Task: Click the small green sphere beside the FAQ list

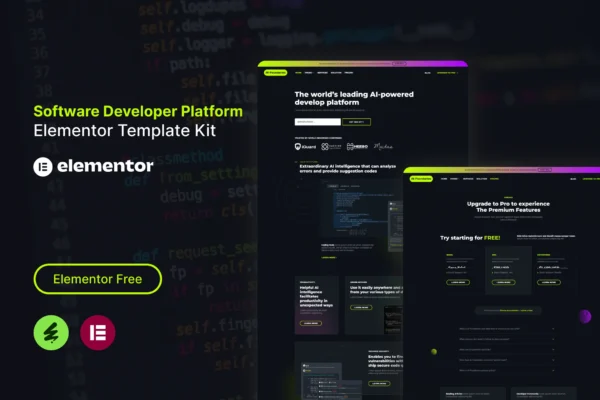Action: [x=434, y=351]
